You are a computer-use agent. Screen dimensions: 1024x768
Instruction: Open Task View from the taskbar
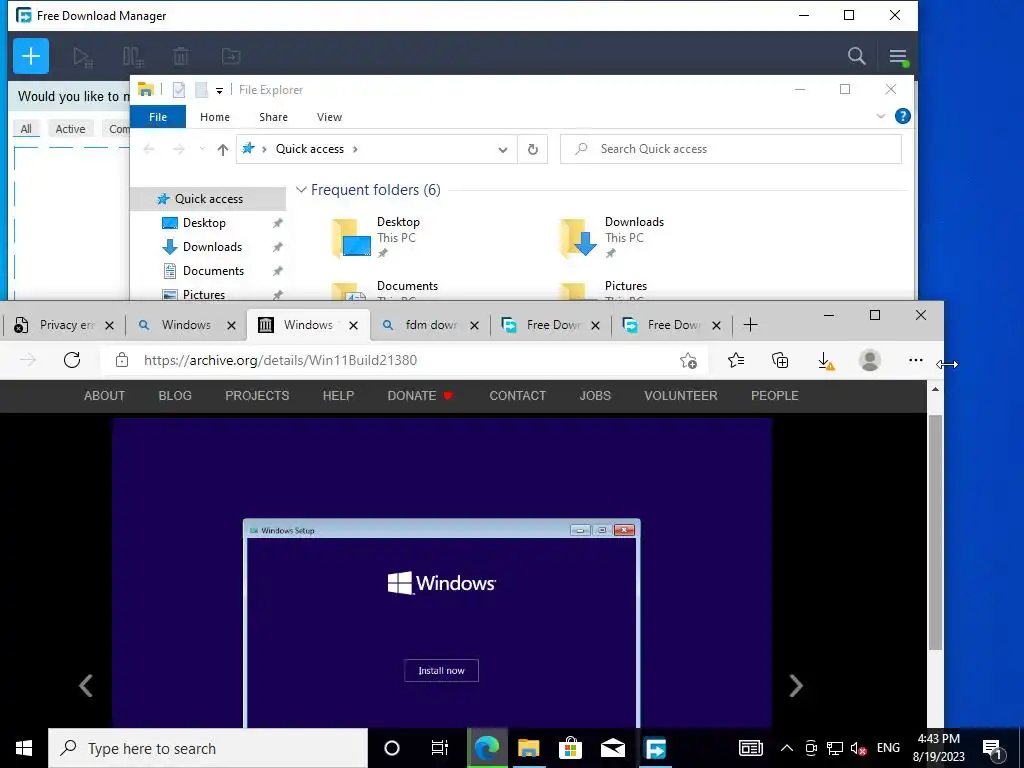click(440, 748)
